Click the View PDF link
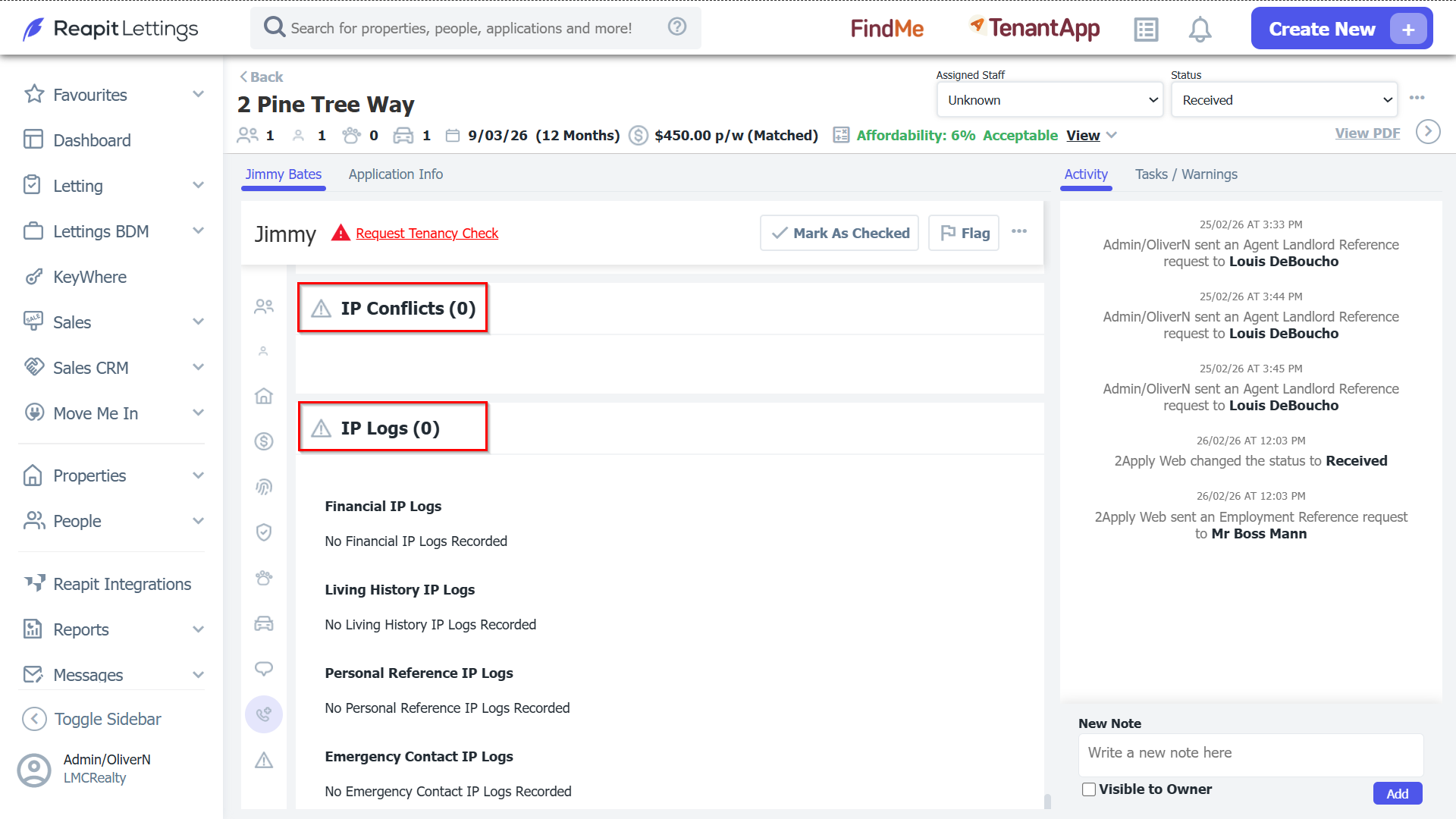1456x819 pixels. click(1367, 133)
